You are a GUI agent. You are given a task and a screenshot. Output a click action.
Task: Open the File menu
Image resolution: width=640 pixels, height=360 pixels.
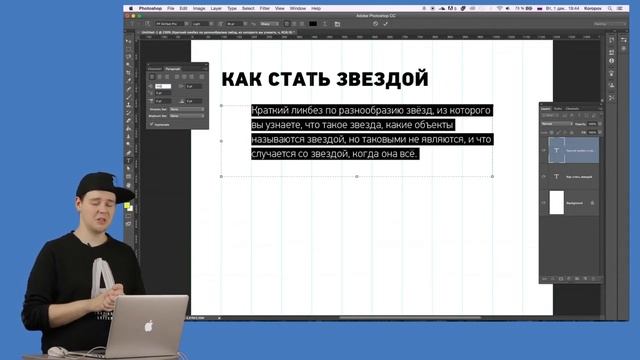click(x=171, y=8)
